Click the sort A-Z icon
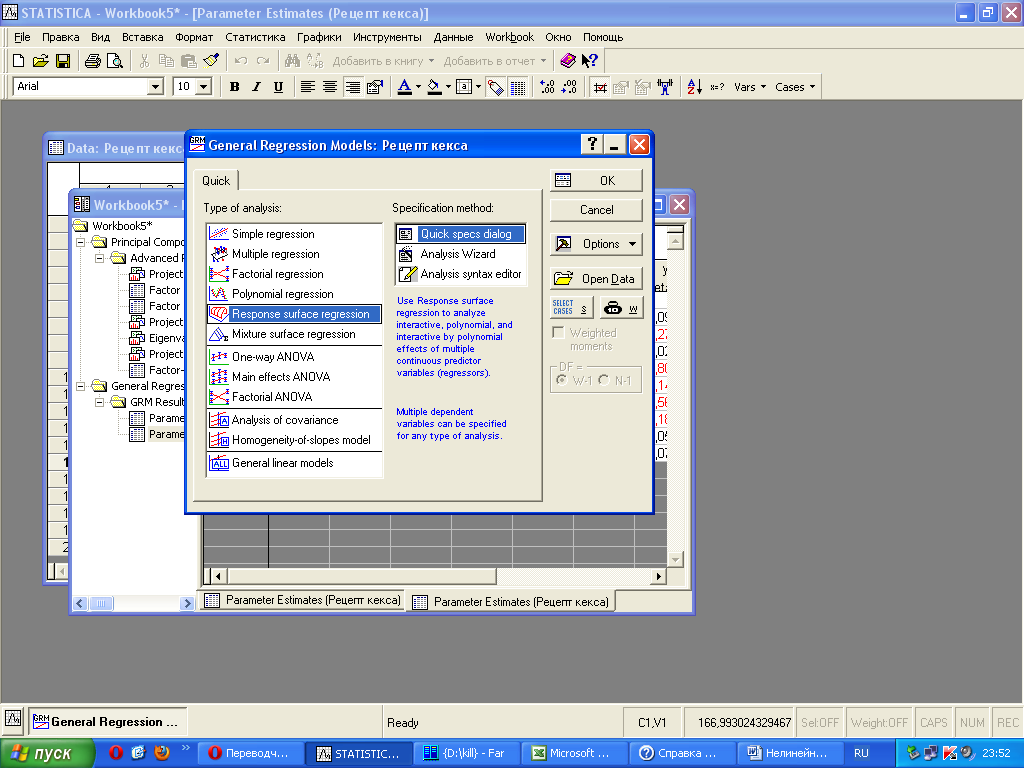1024x768 pixels. tap(695, 87)
